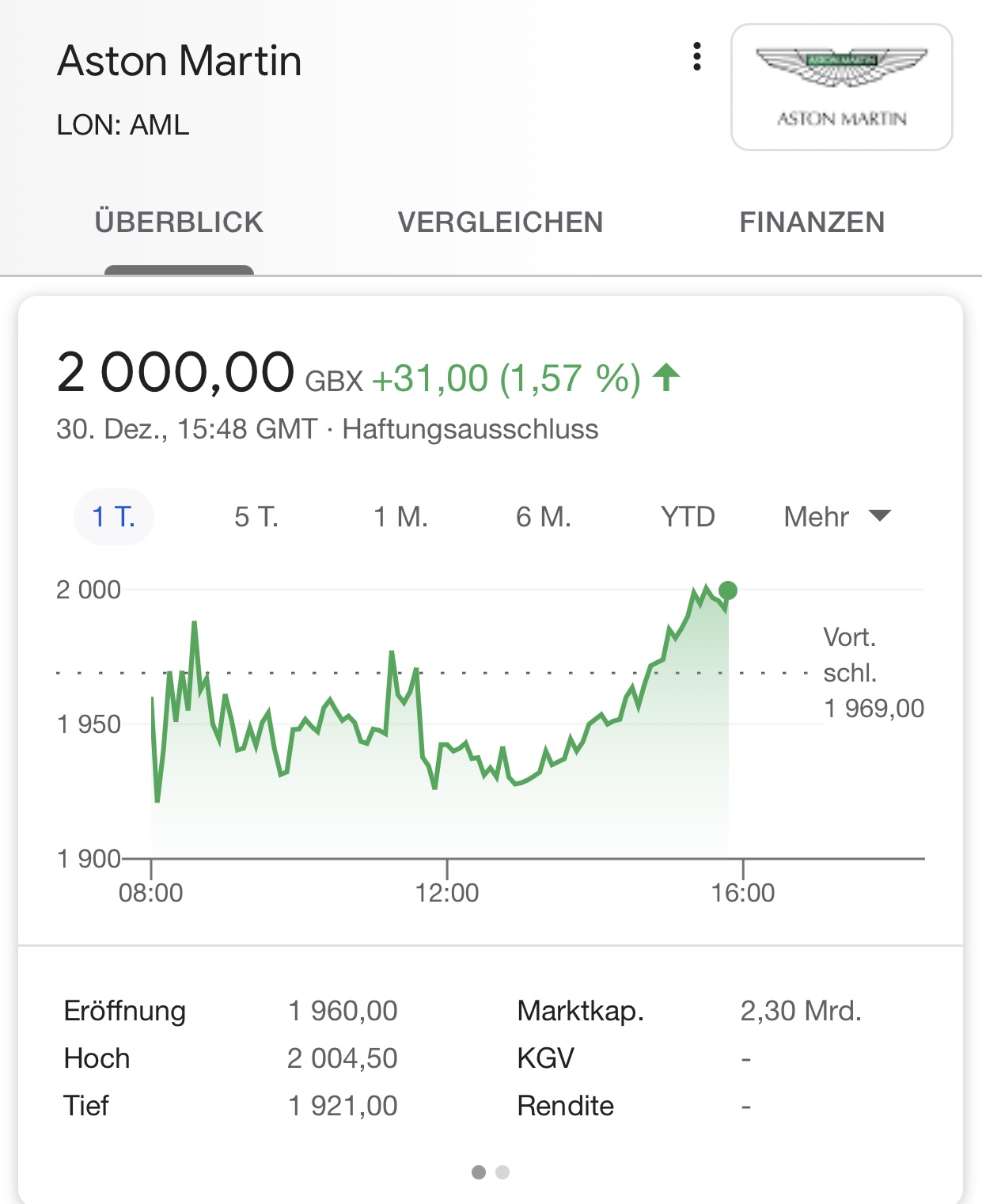Click the Marktkap. value 2,30 Mrd.

(x=801, y=1011)
